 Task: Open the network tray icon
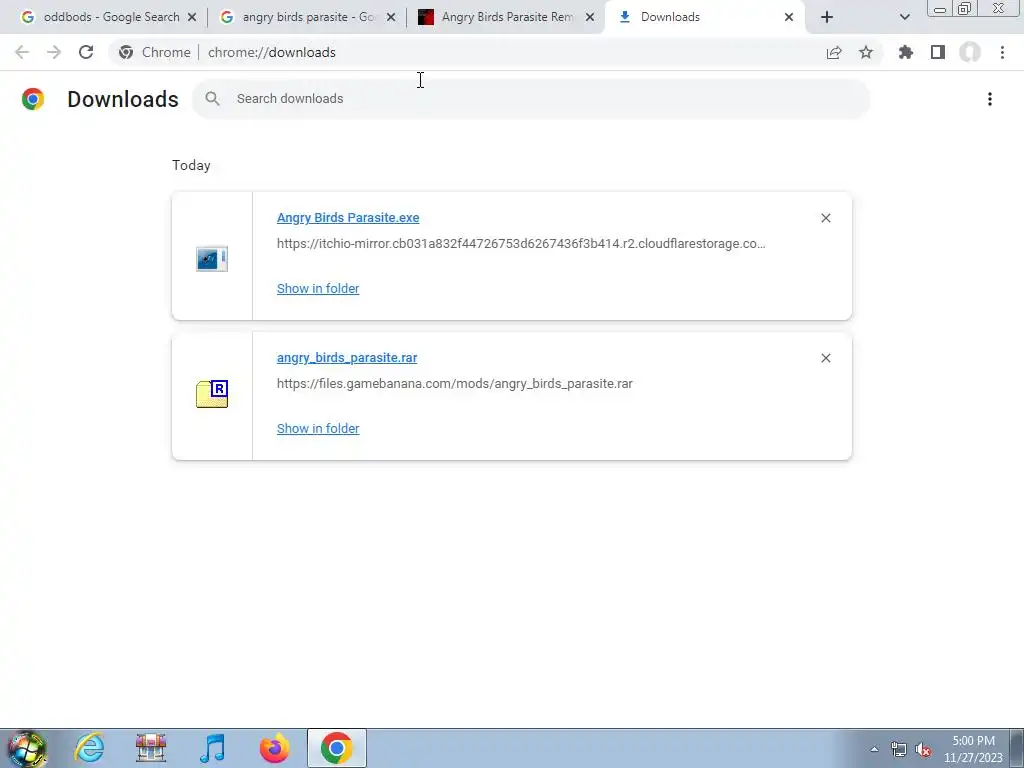(899, 750)
